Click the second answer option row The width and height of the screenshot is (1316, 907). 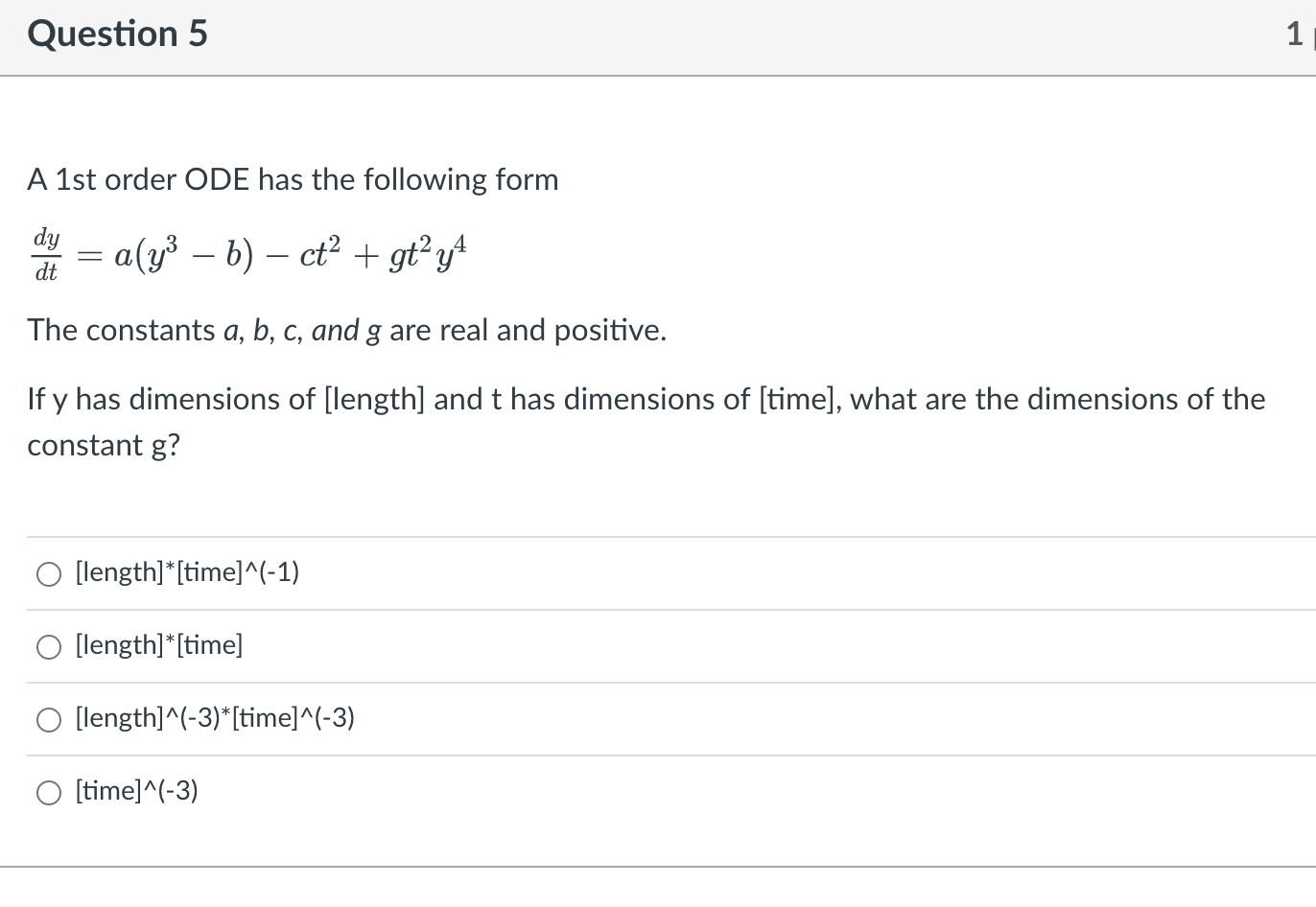pyautogui.click(x=658, y=646)
